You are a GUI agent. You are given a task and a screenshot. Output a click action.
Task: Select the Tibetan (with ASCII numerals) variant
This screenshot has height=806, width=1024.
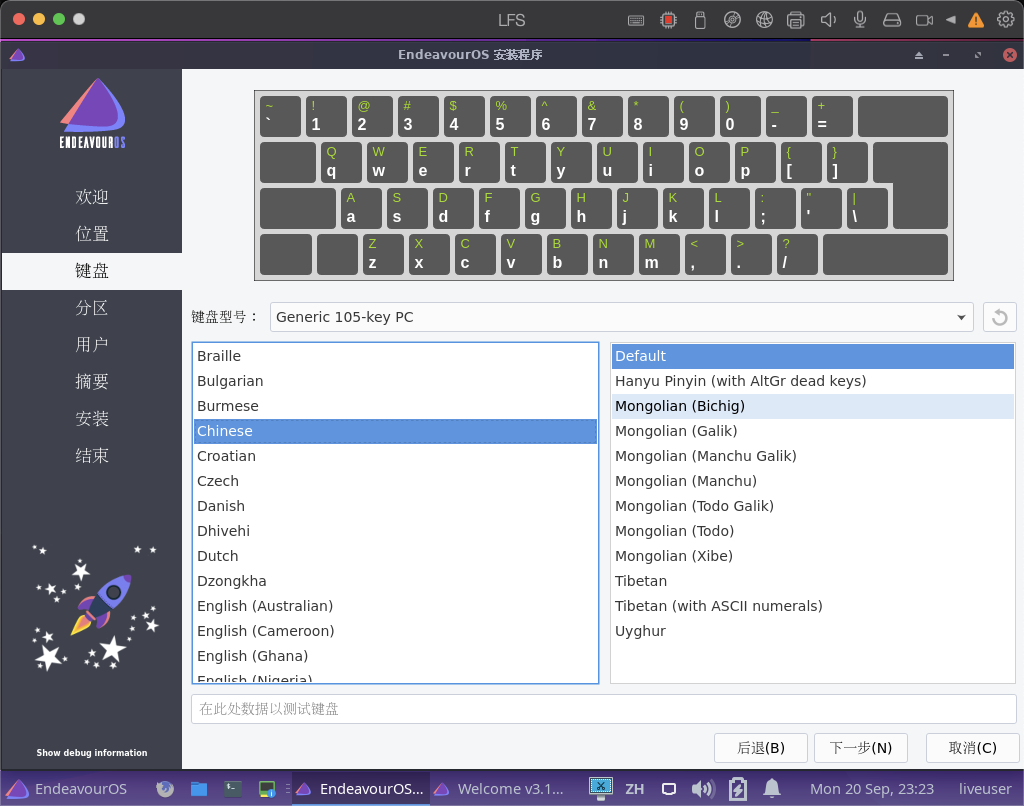click(x=812, y=606)
